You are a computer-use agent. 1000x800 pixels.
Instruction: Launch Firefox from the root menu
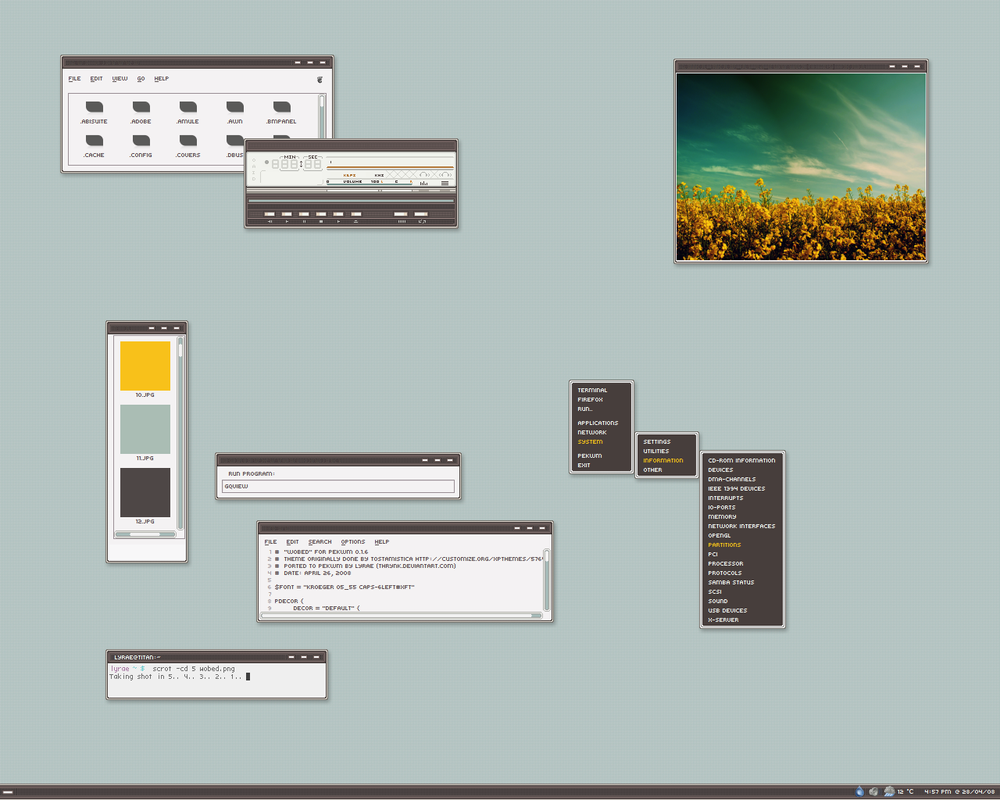coord(590,400)
